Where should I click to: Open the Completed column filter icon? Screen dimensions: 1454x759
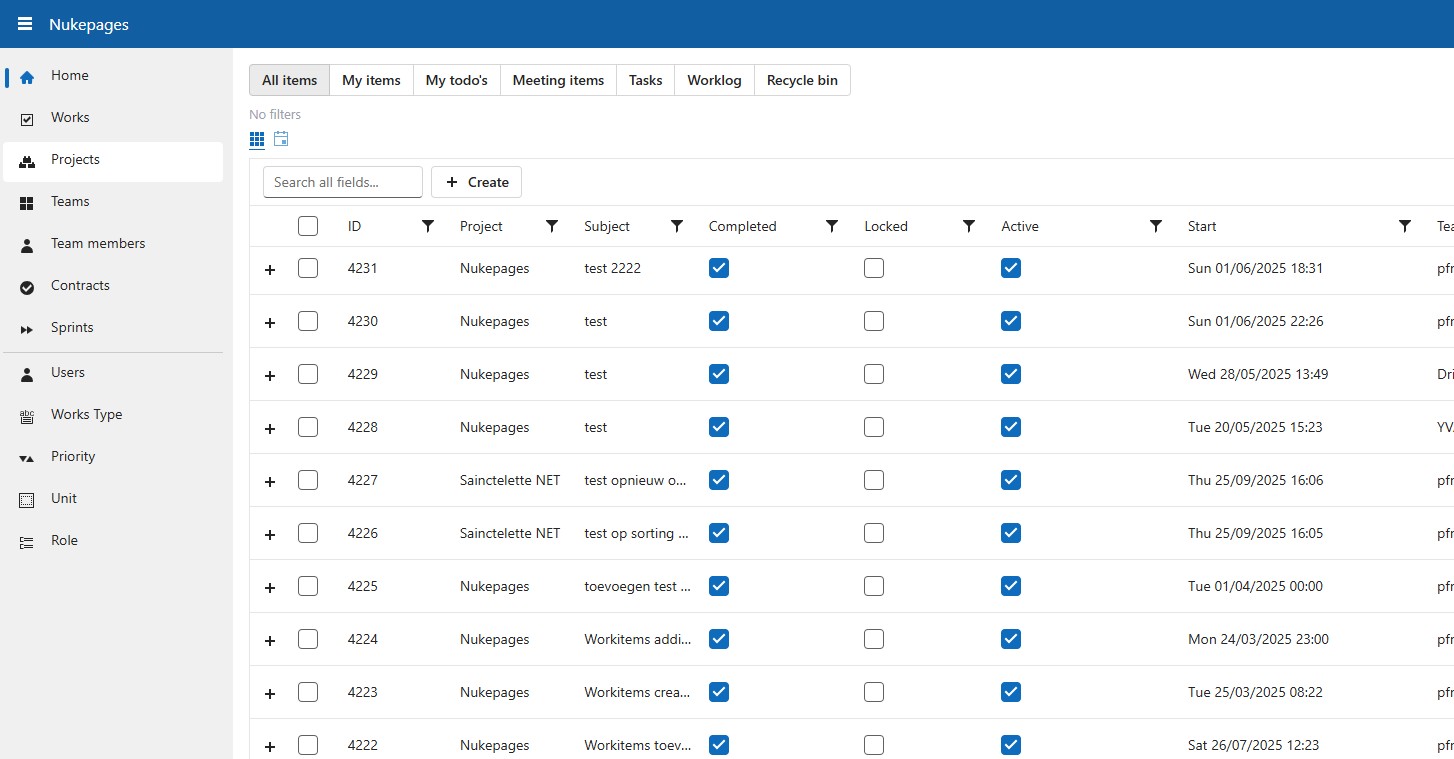tap(832, 227)
